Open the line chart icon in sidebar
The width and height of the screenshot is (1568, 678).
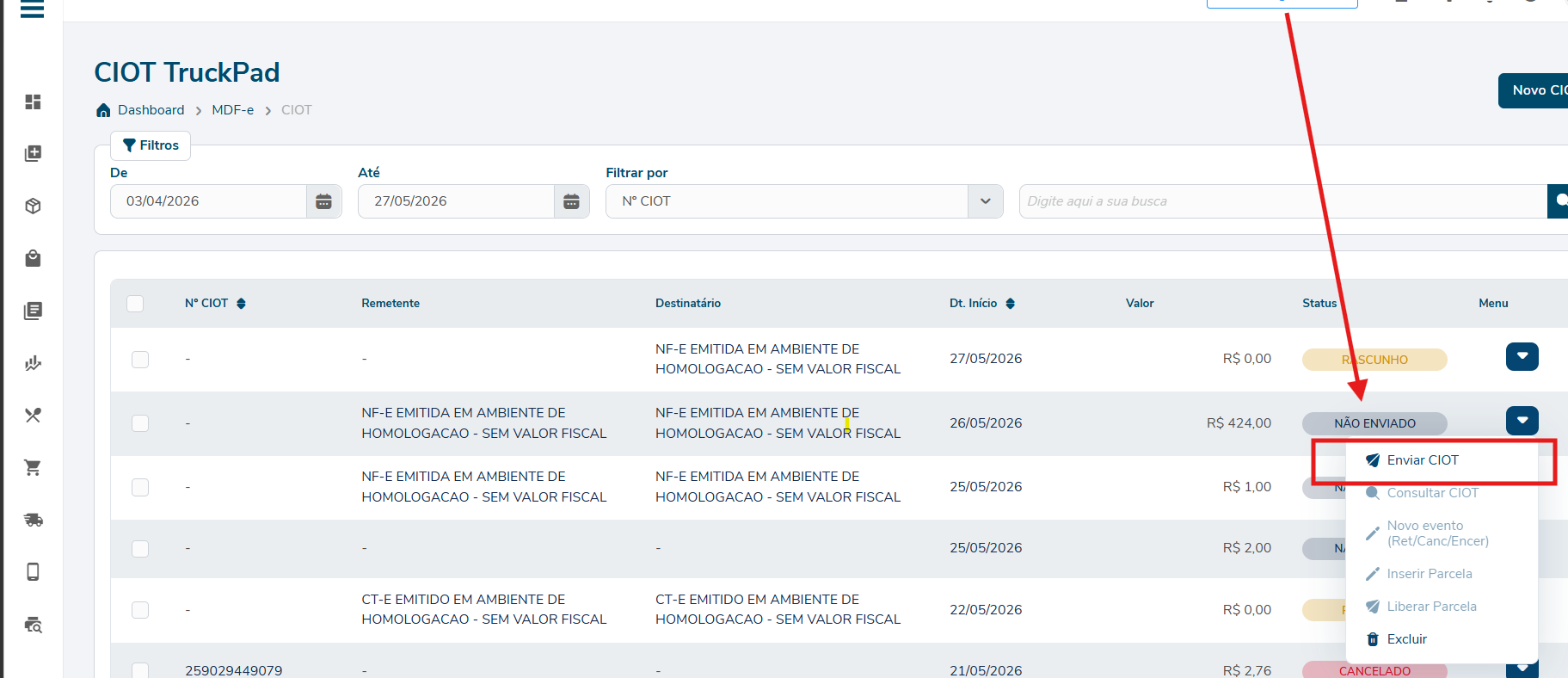[x=33, y=363]
